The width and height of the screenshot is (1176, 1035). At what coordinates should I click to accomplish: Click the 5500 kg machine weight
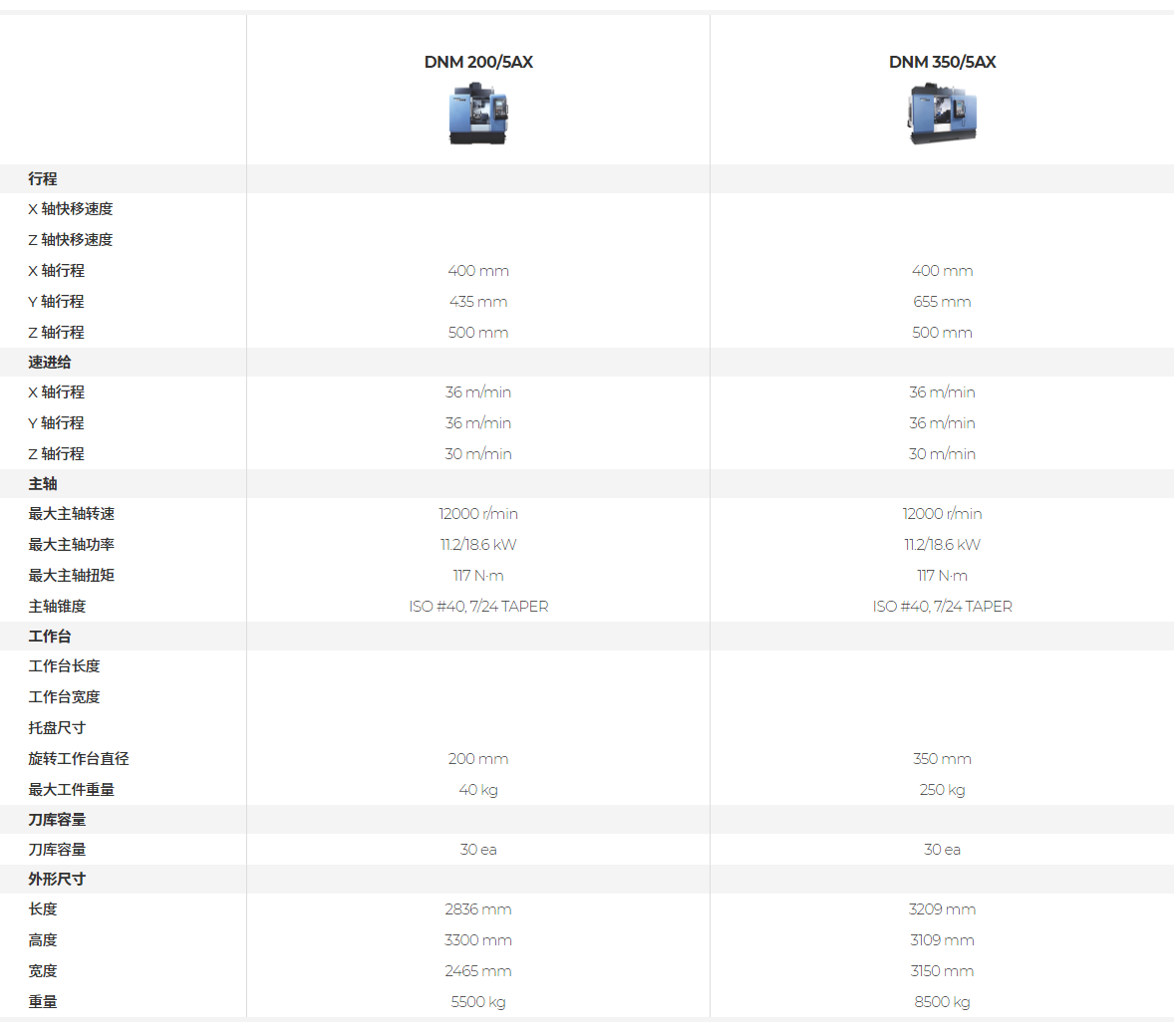point(478,1001)
